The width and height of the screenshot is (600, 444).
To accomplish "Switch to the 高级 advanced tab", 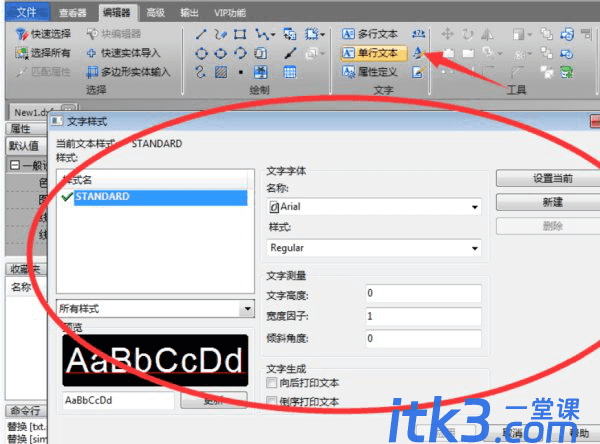I will pos(156,13).
